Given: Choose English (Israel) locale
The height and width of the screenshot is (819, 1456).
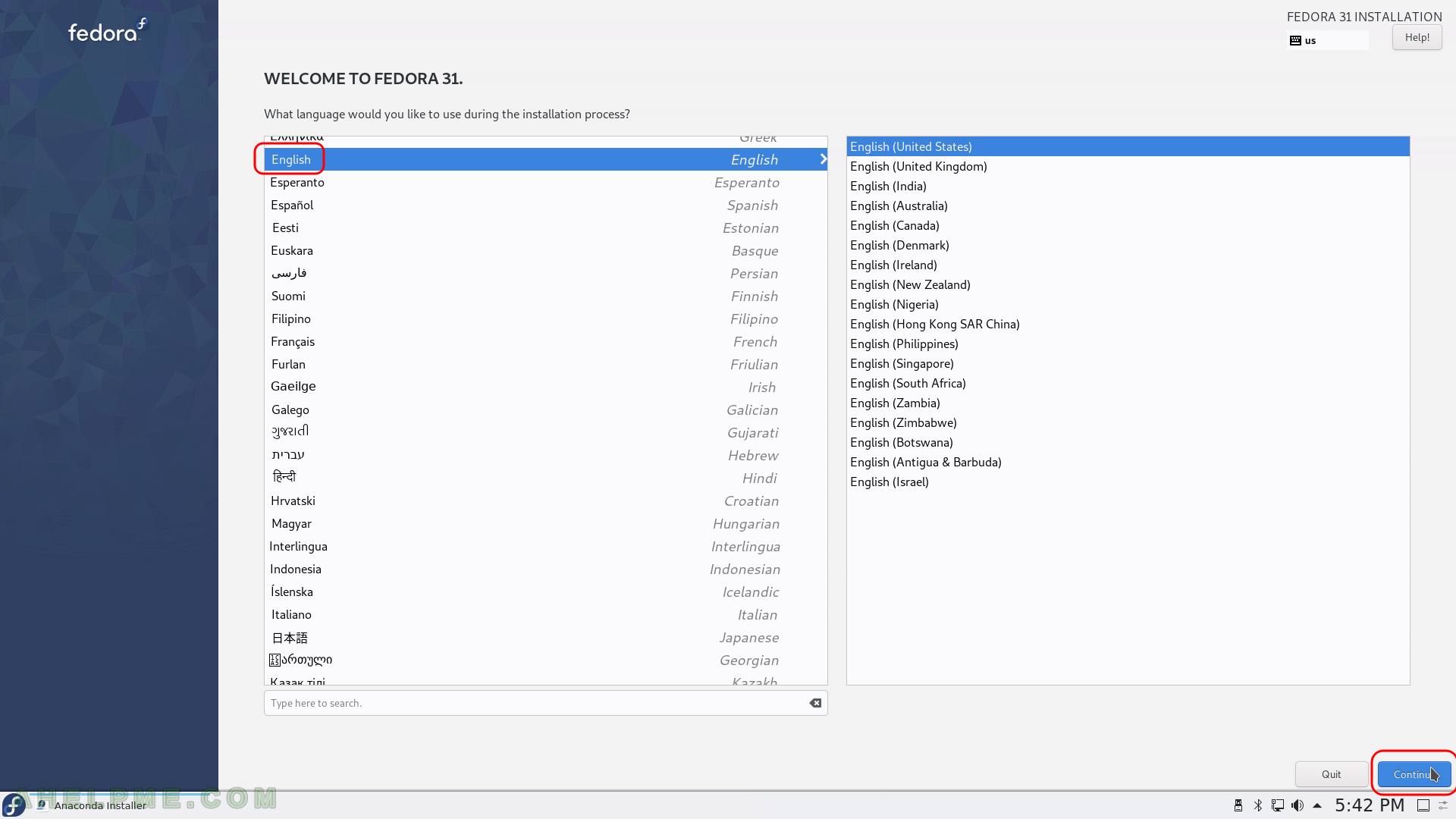Looking at the screenshot, I should (1128, 482).
